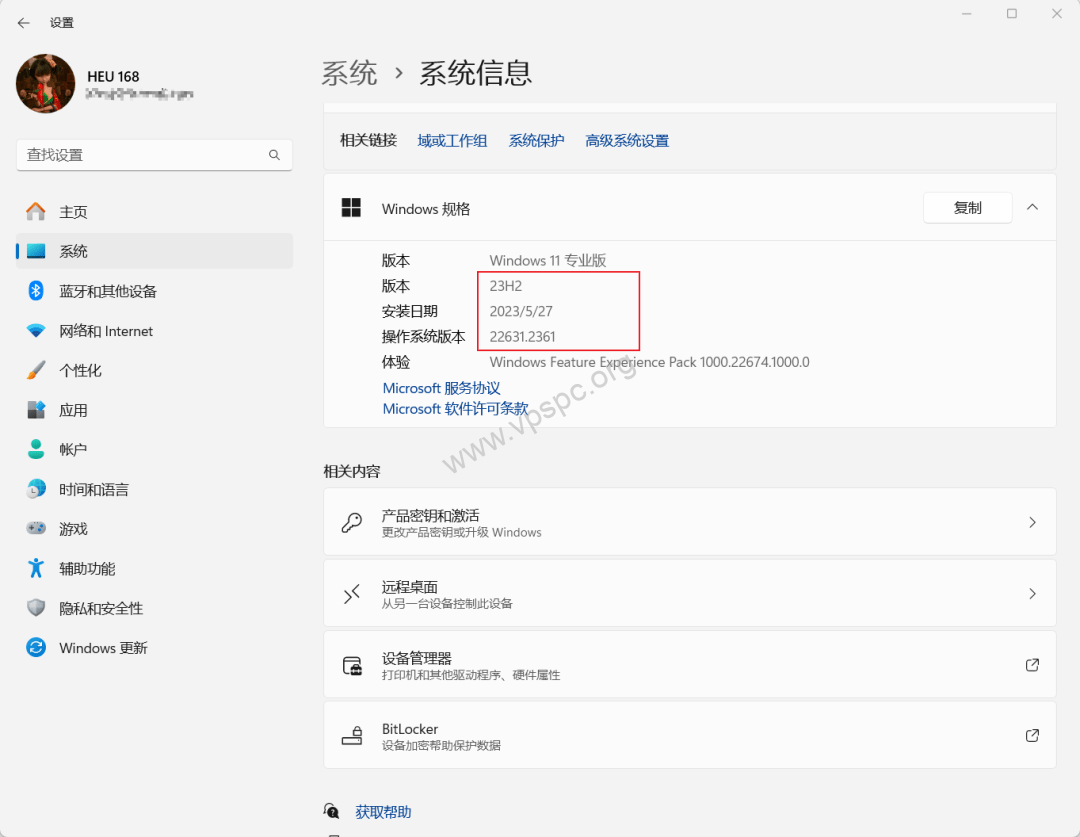Screen dimensions: 1080x837
Task: Open the shield icon for 隐私和安全性
Action: [36, 608]
